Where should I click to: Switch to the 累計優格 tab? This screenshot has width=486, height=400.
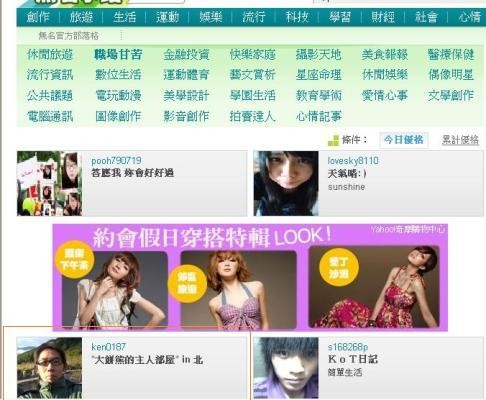coord(460,140)
